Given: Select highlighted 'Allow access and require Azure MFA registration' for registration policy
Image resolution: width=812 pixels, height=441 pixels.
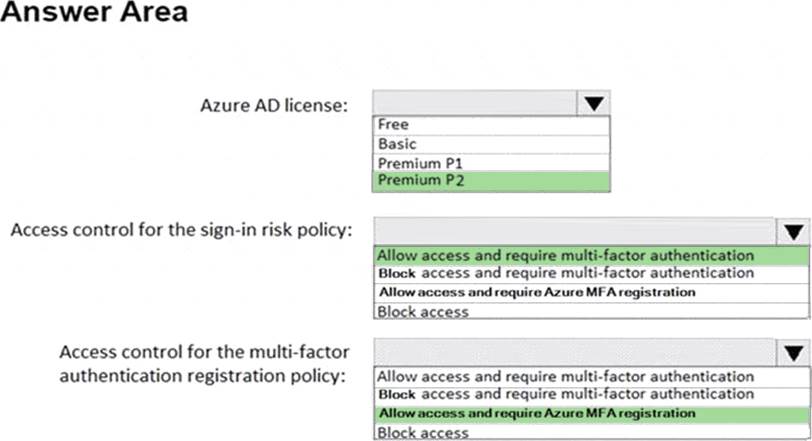Looking at the screenshot, I should [565, 413].
